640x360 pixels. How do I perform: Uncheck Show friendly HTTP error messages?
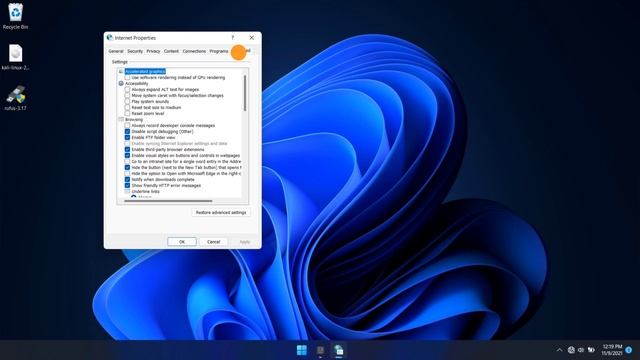coord(127,185)
